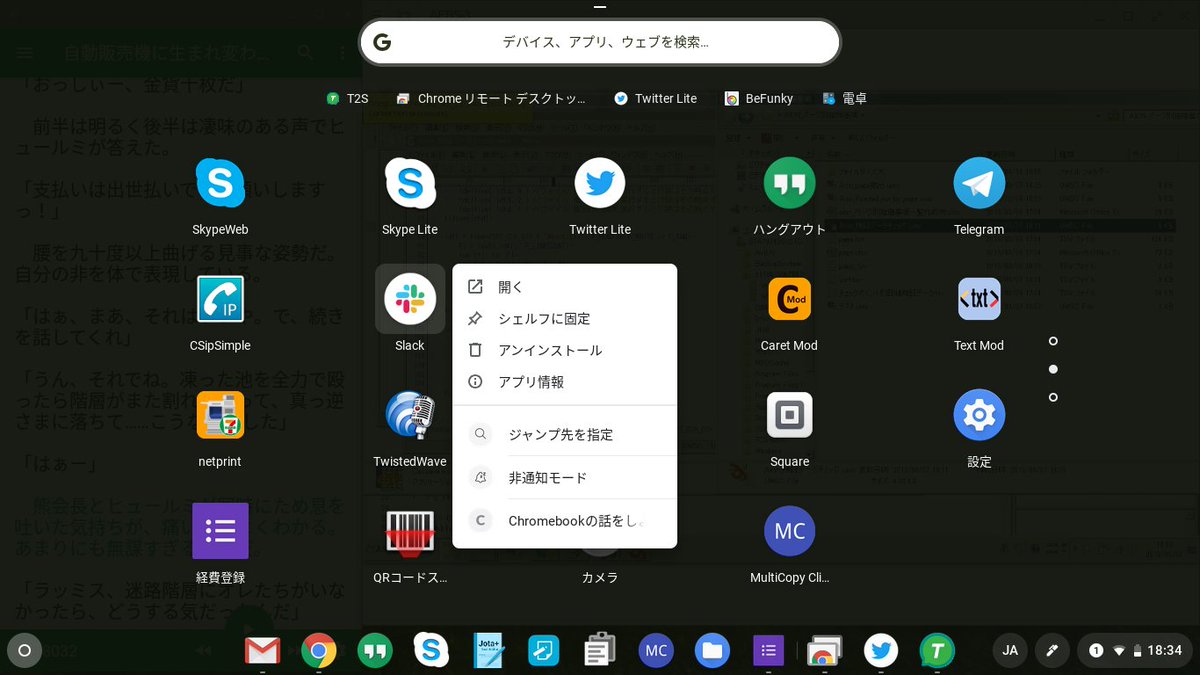Screen dimensions: 1200x675
Task: Open MC app from the shelf
Action: point(656,651)
